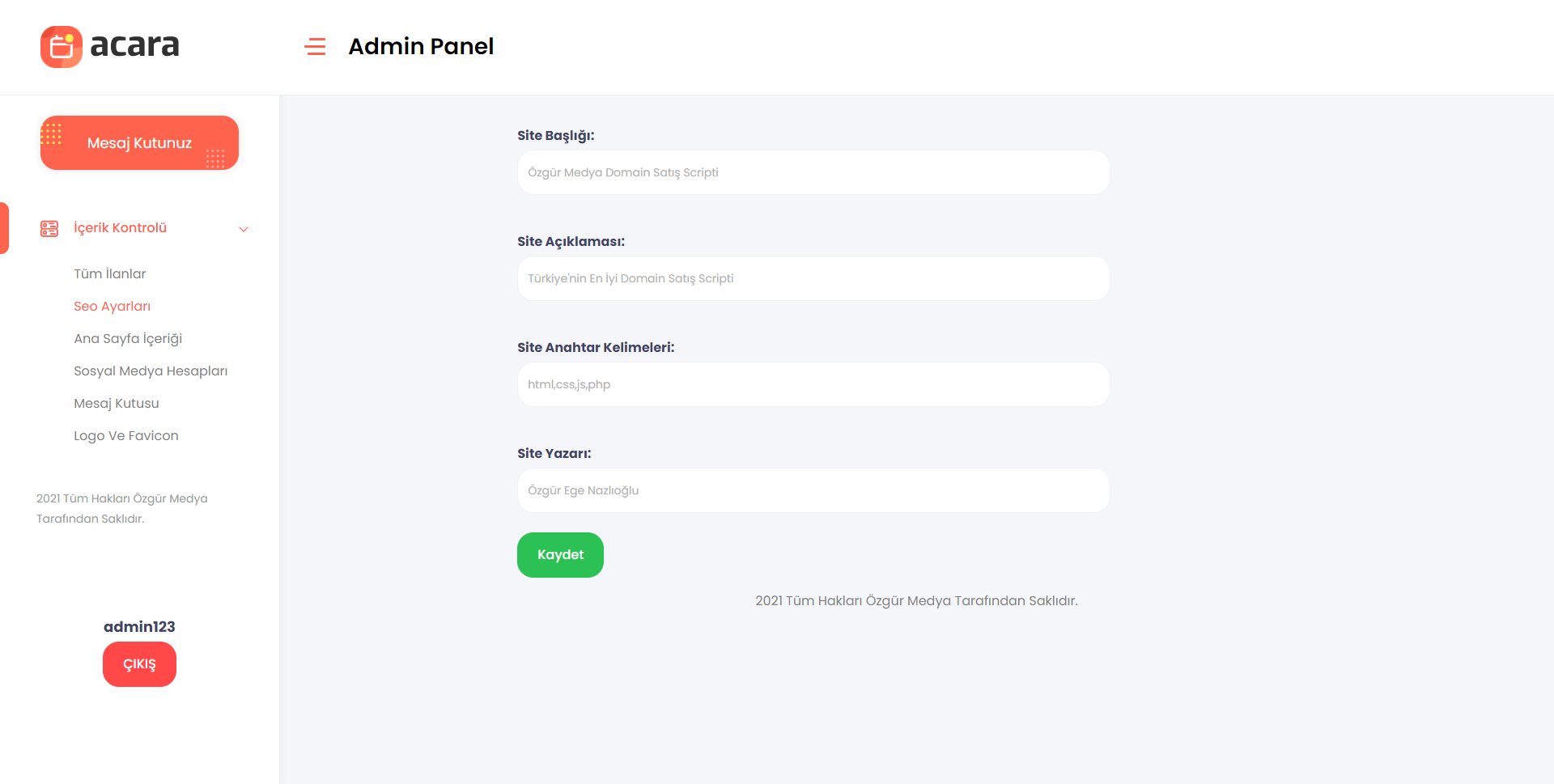Click the green Kaydet button
1554x784 pixels.
(x=560, y=555)
